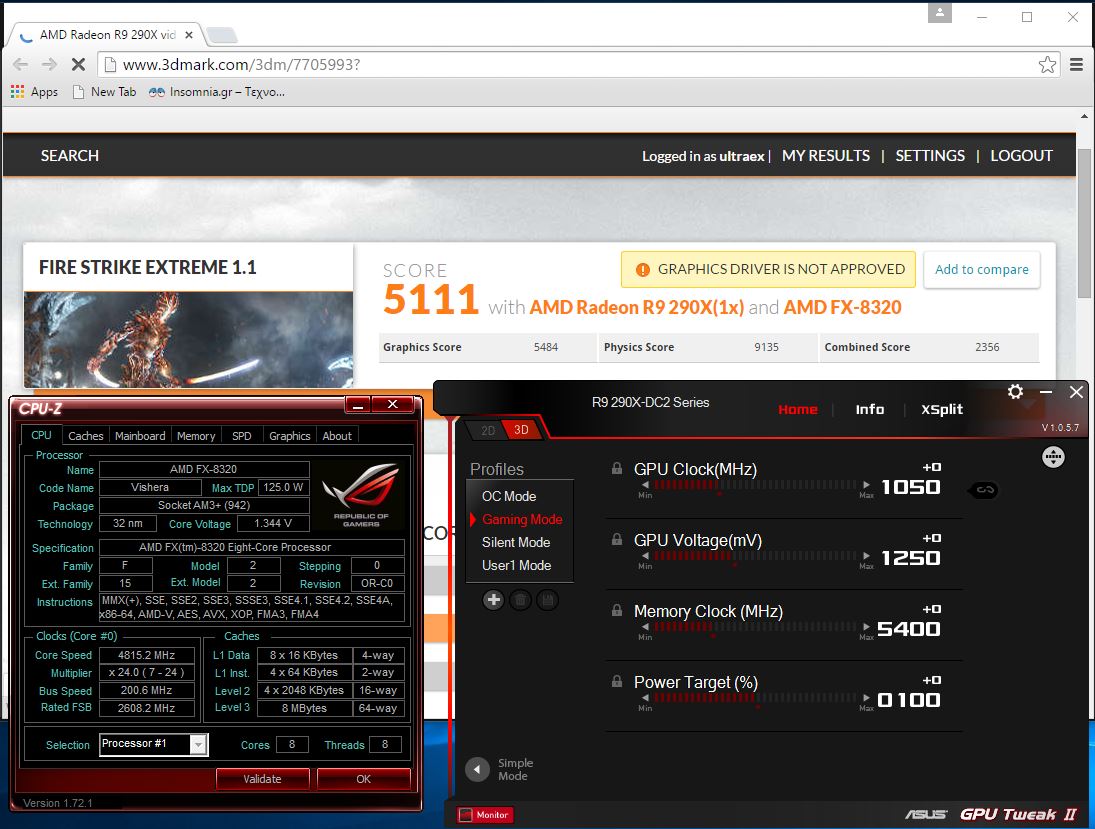
Task: Click the ROG Republic of Gamers logo
Action: pos(361,495)
